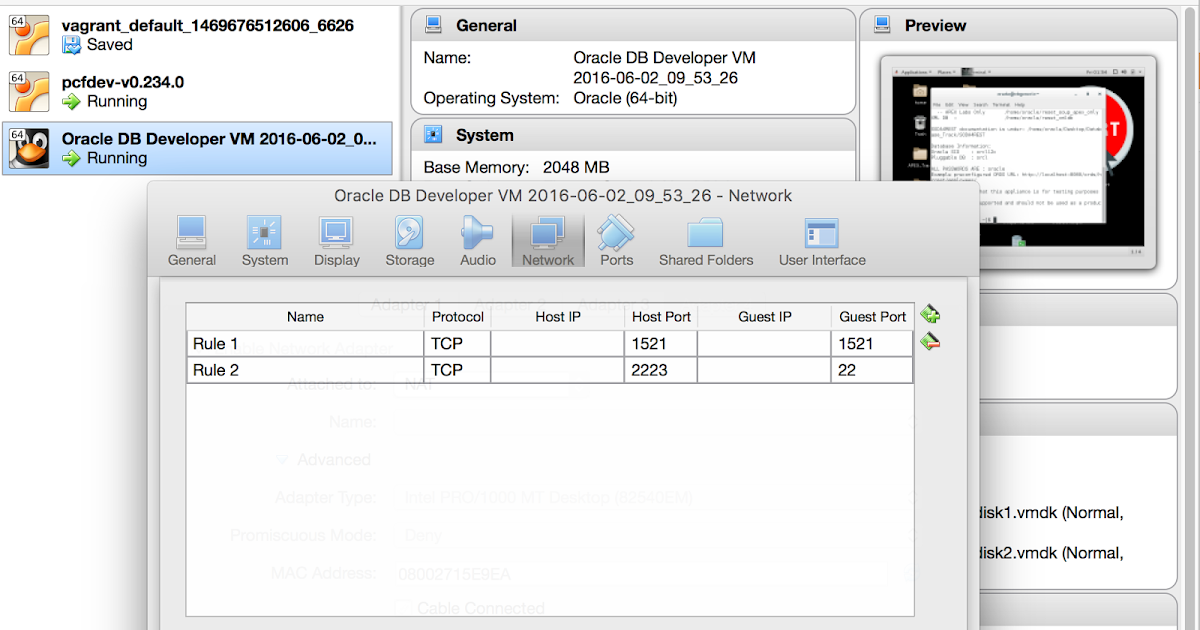Click the Host IP column header
Image resolution: width=1200 pixels, height=630 pixels.
(558, 317)
